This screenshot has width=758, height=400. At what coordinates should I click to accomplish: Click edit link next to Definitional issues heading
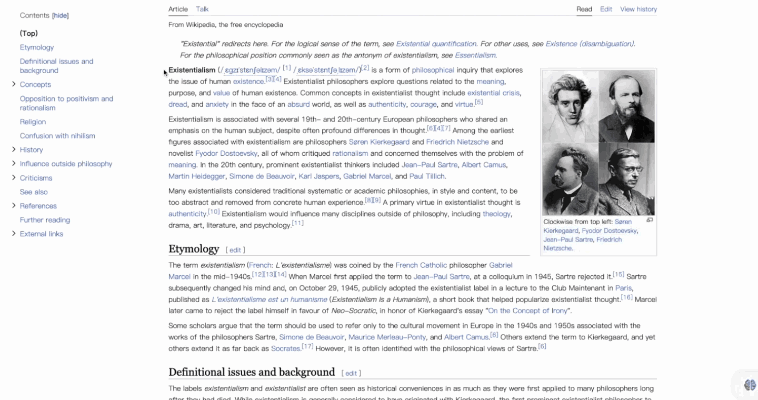click(351, 373)
